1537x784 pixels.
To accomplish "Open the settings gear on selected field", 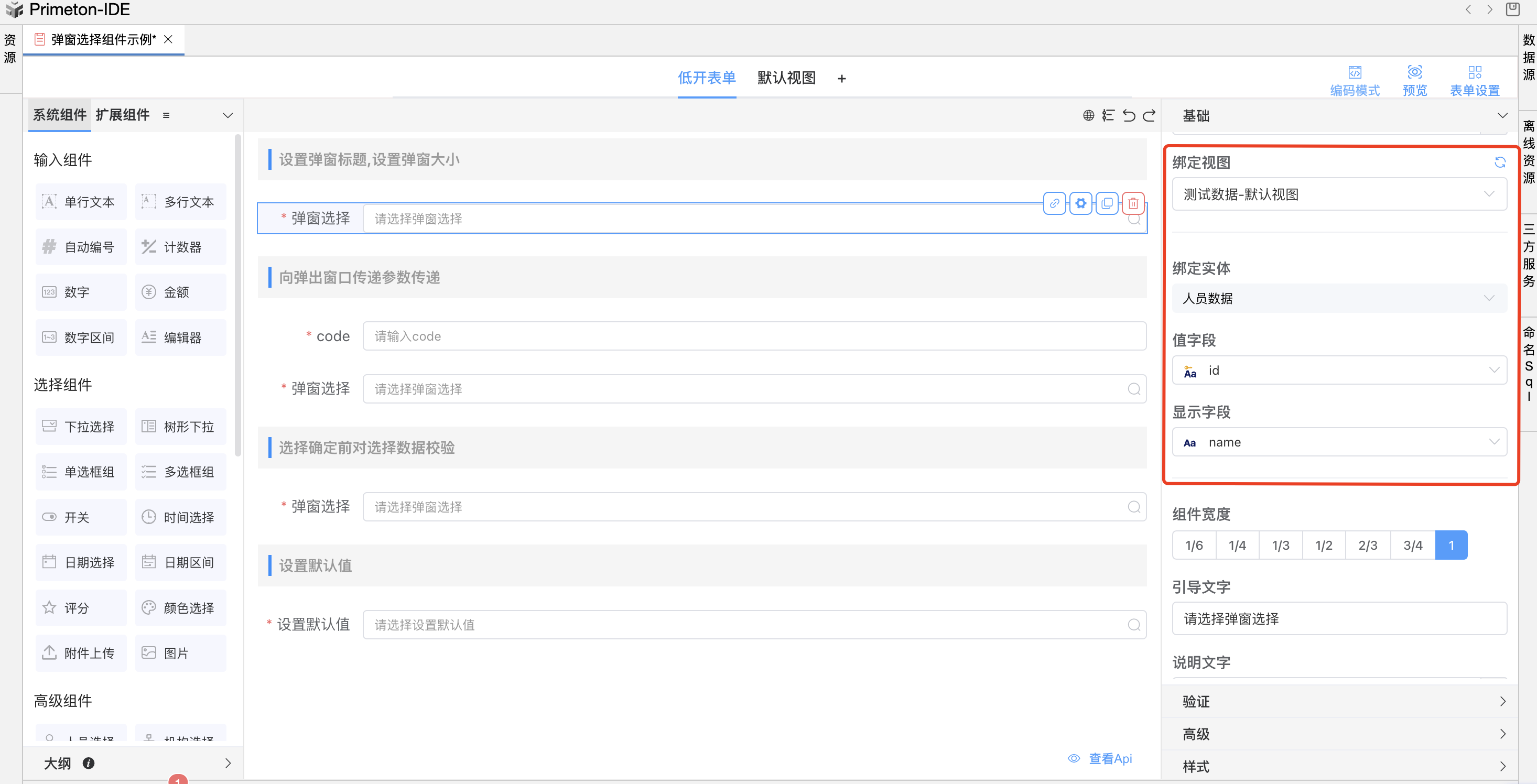I will [x=1080, y=203].
